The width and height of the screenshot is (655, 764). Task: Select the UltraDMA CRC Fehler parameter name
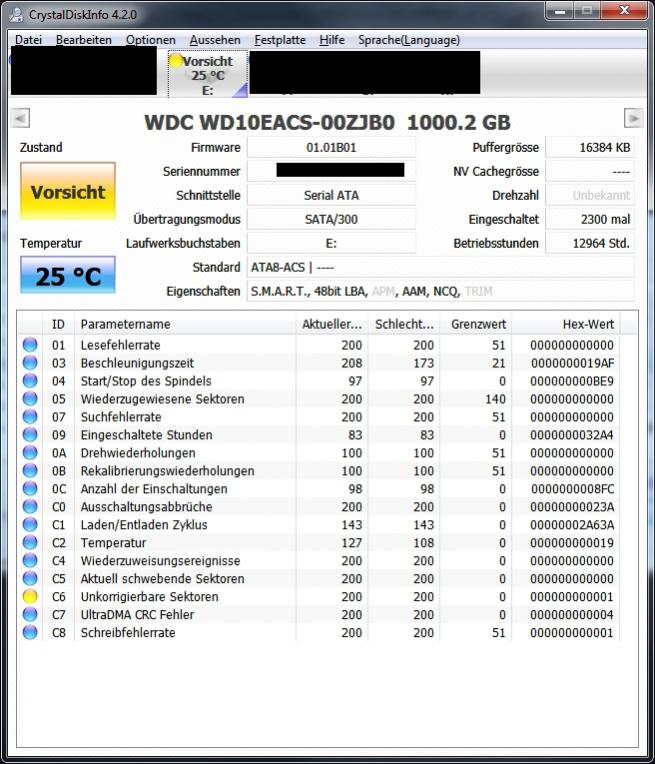137,614
